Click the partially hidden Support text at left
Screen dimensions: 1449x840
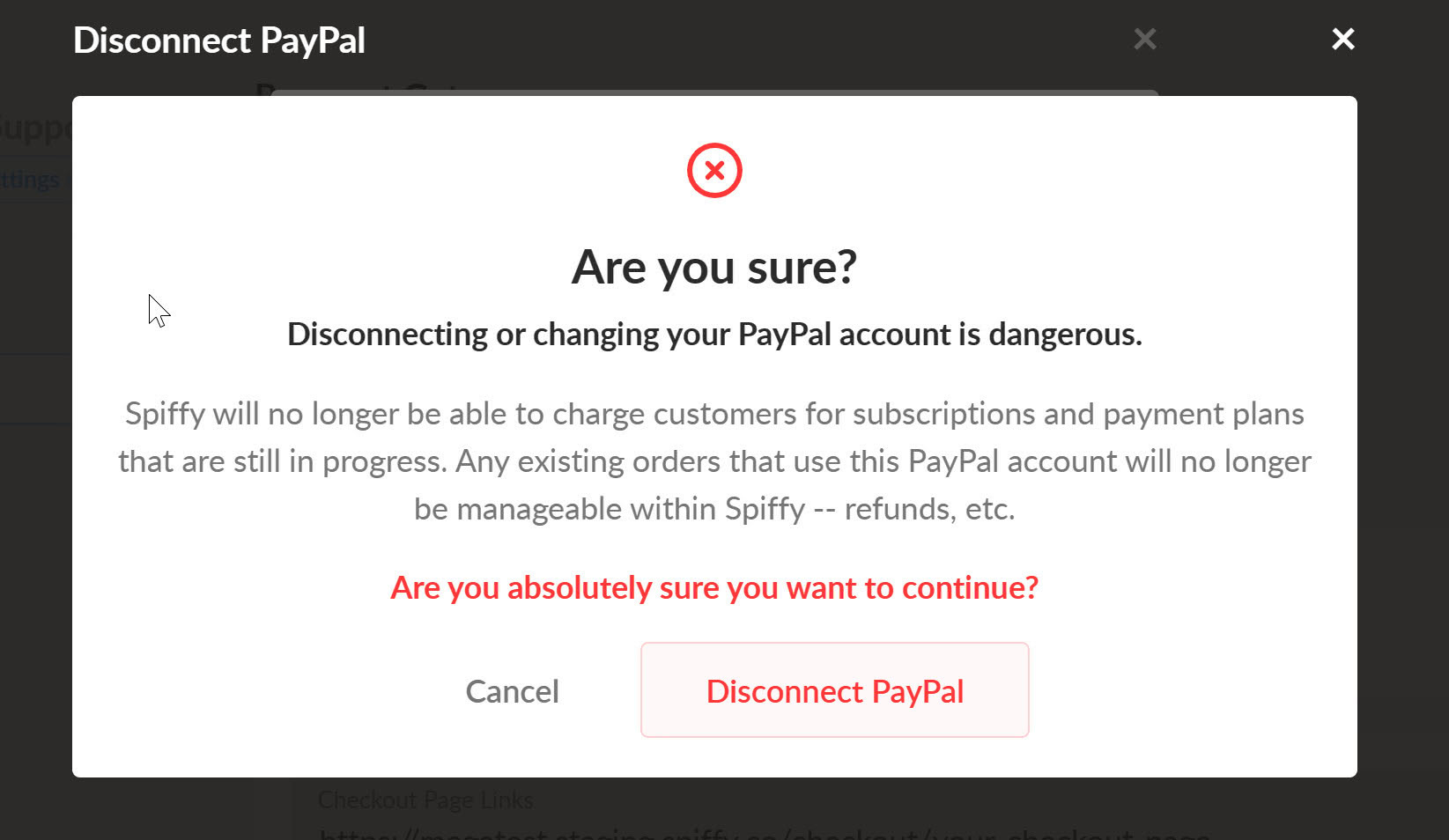coord(35,129)
